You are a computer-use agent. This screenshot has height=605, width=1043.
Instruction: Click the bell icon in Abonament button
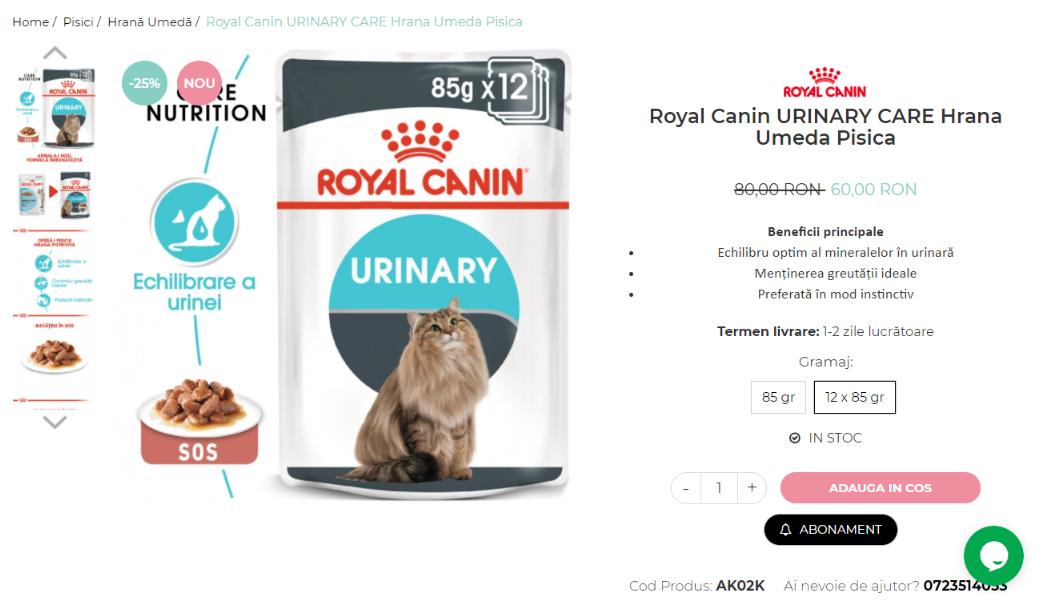pyautogui.click(x=786, y=529)
